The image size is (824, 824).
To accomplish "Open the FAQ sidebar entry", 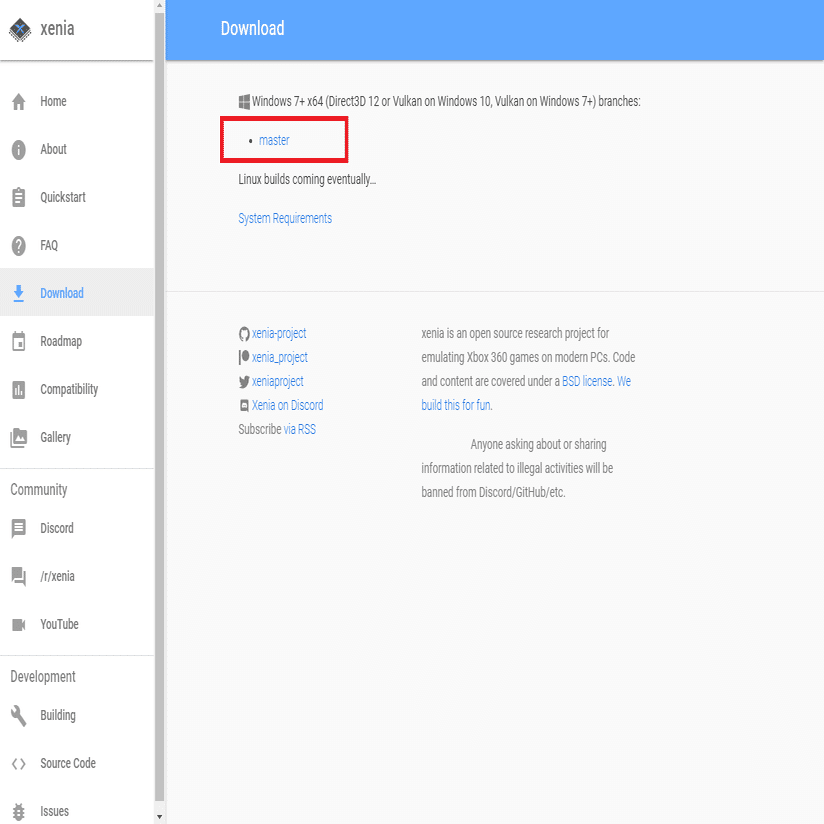I will point(77,245).
